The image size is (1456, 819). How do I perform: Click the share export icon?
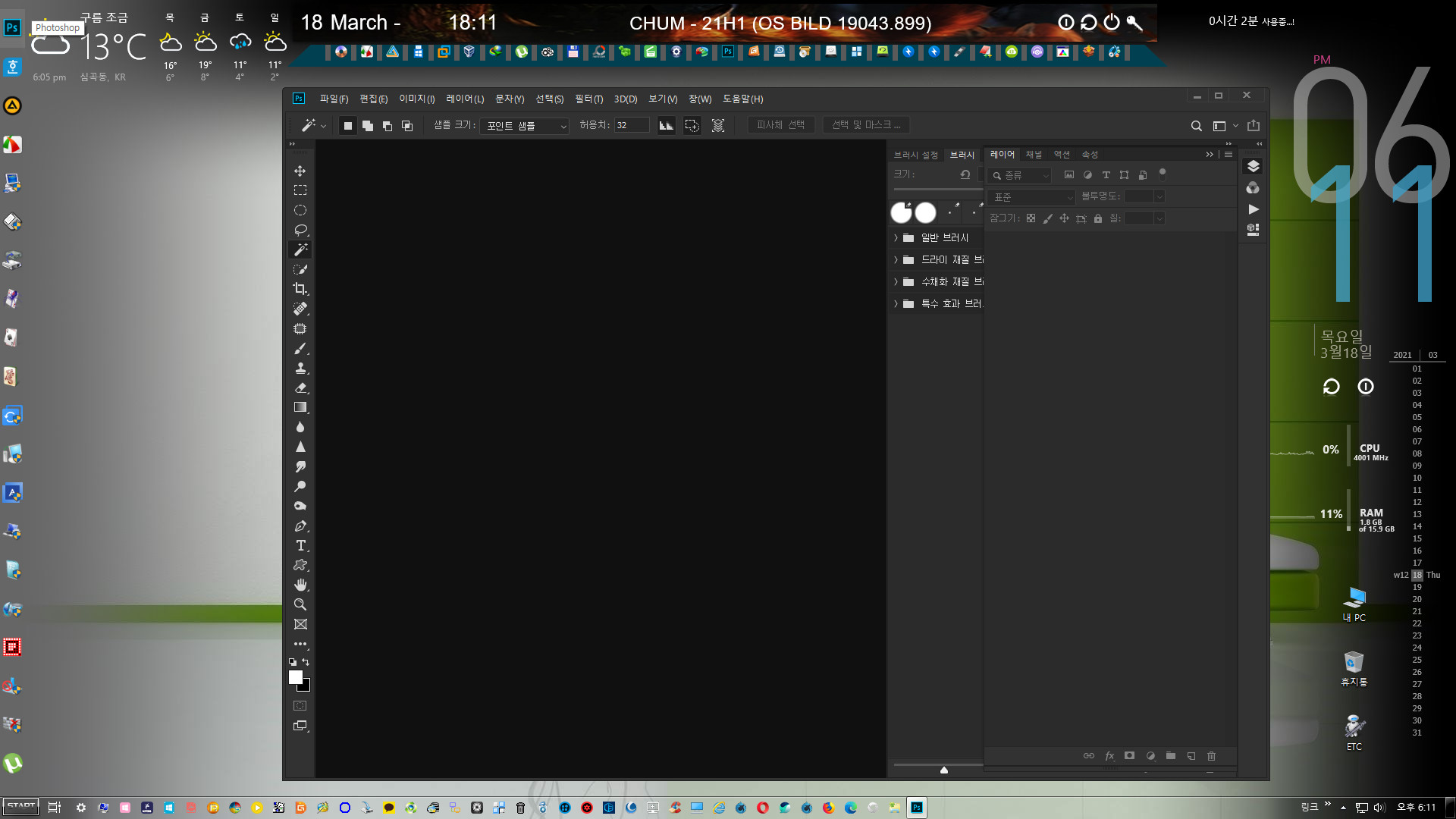click(x=1254, y=126)
